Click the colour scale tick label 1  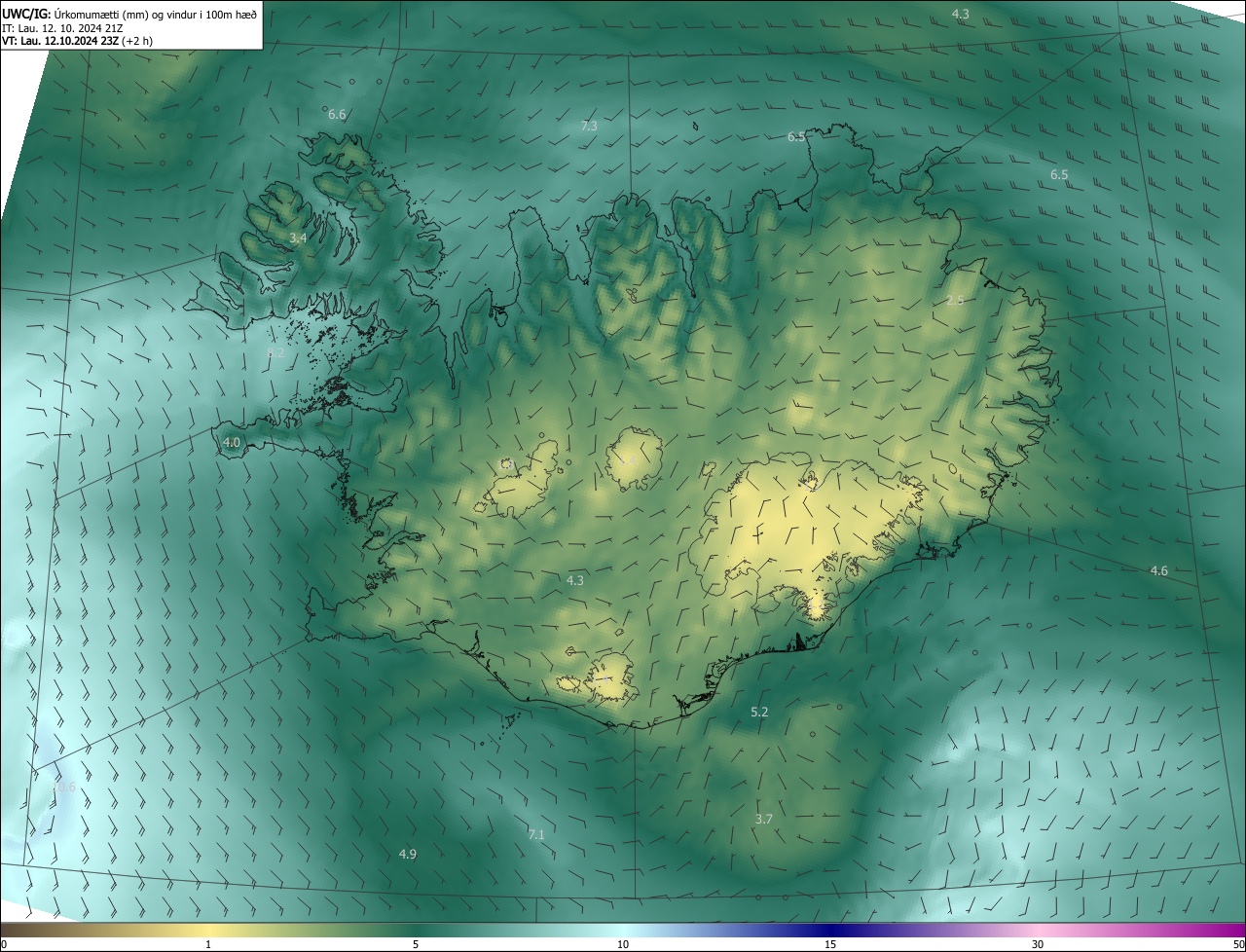coord(208,944)
